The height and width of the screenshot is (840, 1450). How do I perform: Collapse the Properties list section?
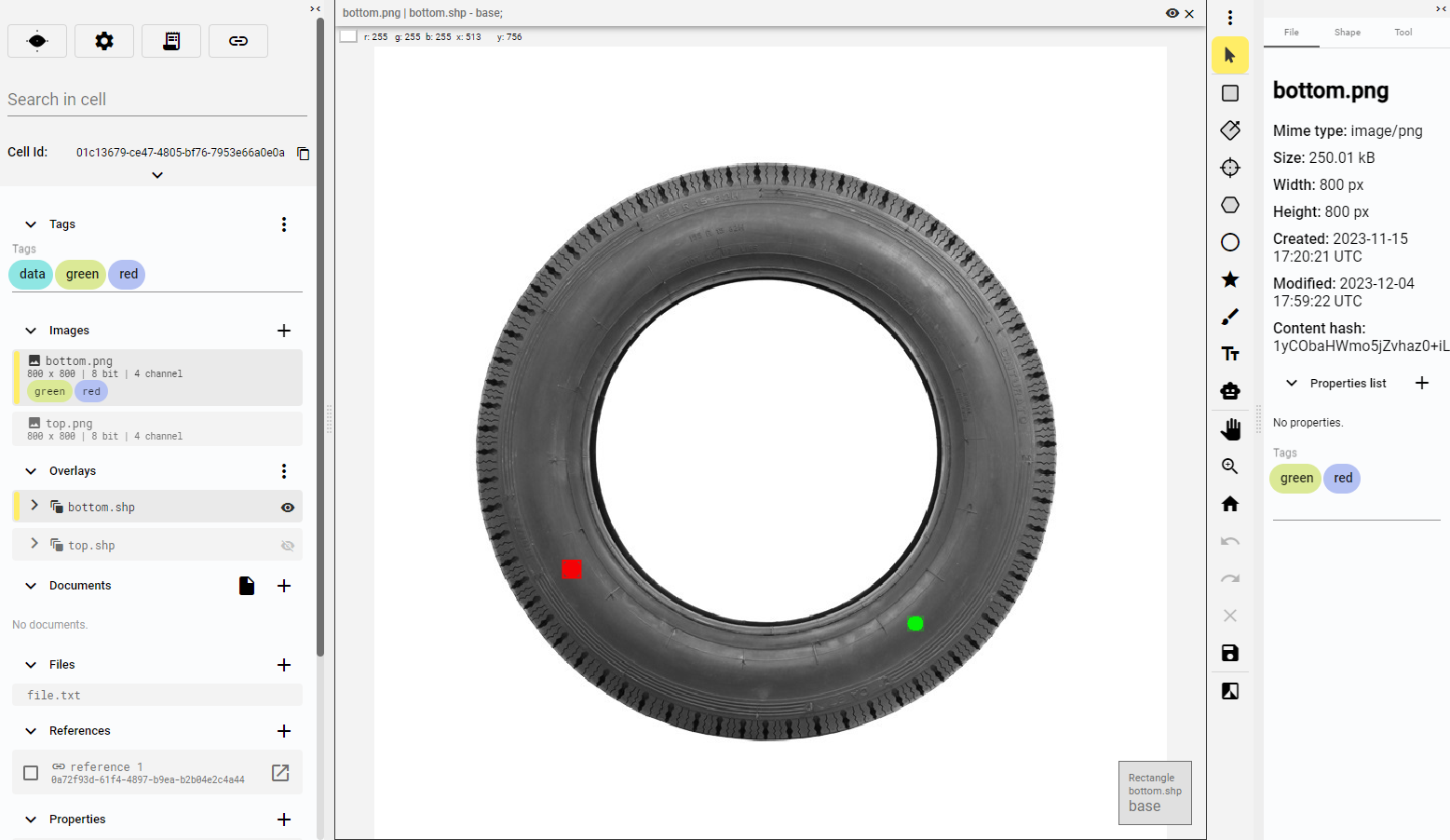[x=1292, y=384]
